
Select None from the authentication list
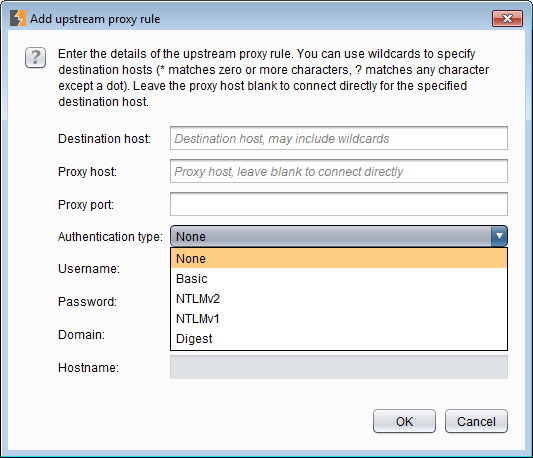click(x=339, y=258)
